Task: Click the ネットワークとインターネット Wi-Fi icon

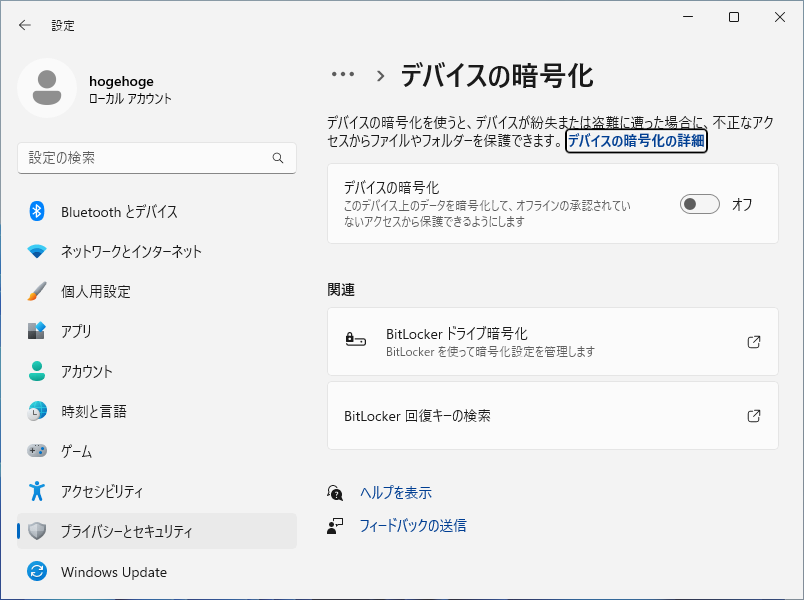Action: tap(37, 251)
